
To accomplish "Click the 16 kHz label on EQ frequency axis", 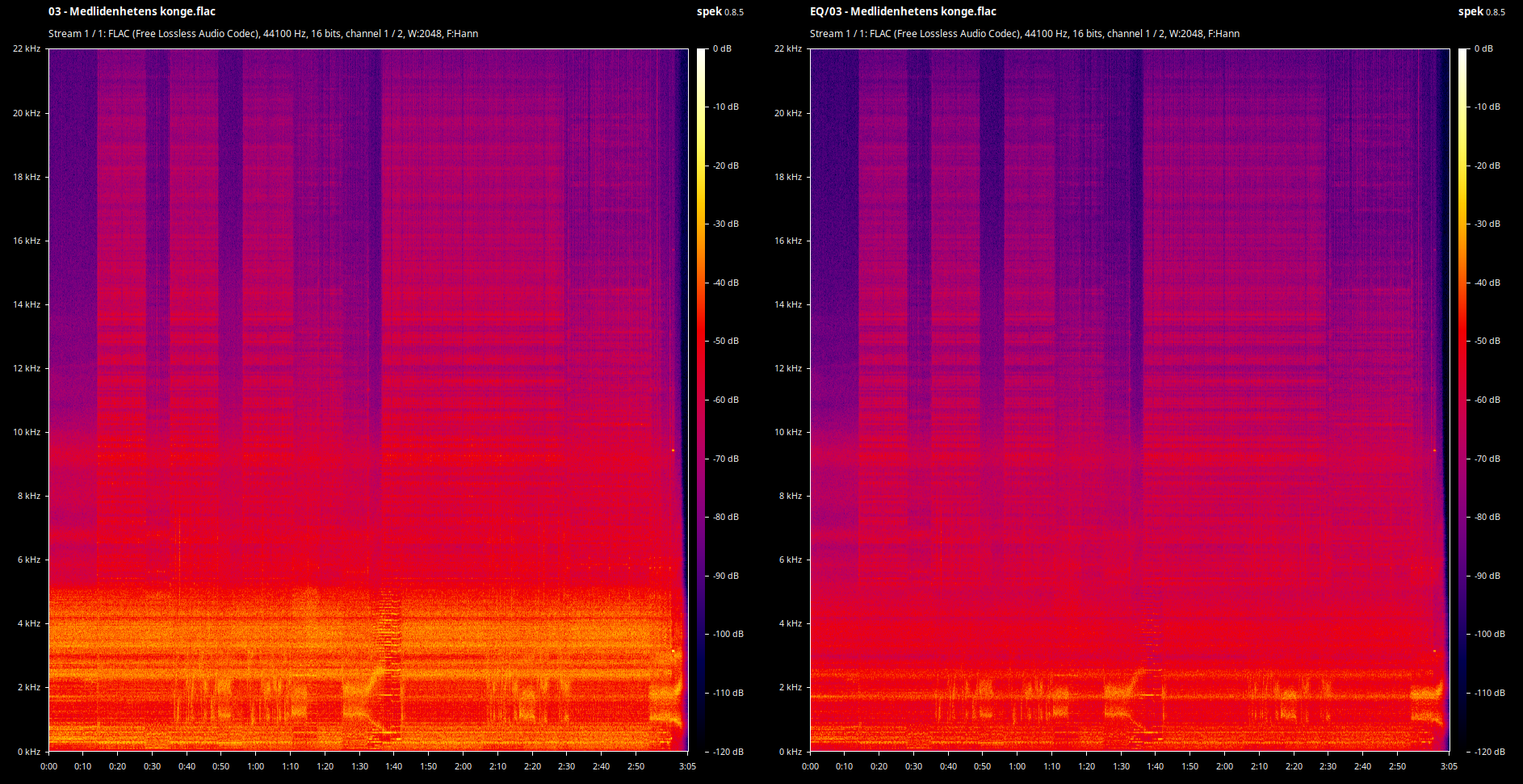I will [788, 241].
